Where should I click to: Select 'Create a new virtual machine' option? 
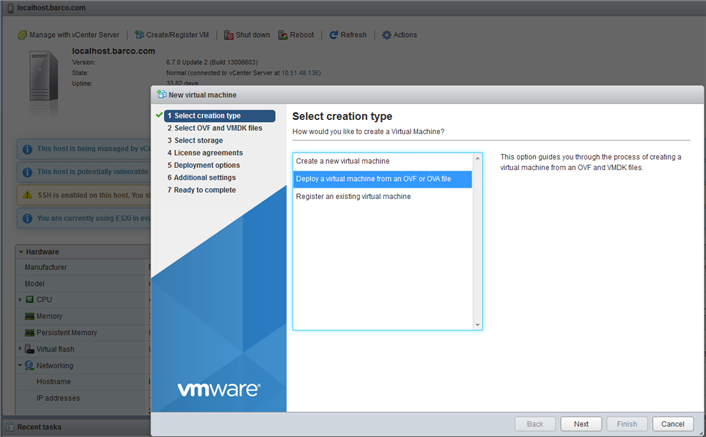[x=343, y=161]
